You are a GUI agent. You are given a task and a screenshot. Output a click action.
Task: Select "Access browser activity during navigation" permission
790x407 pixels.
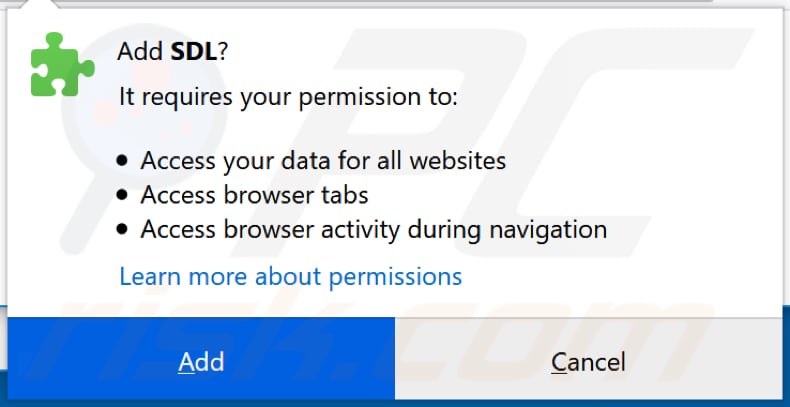[x=373, y=229]
